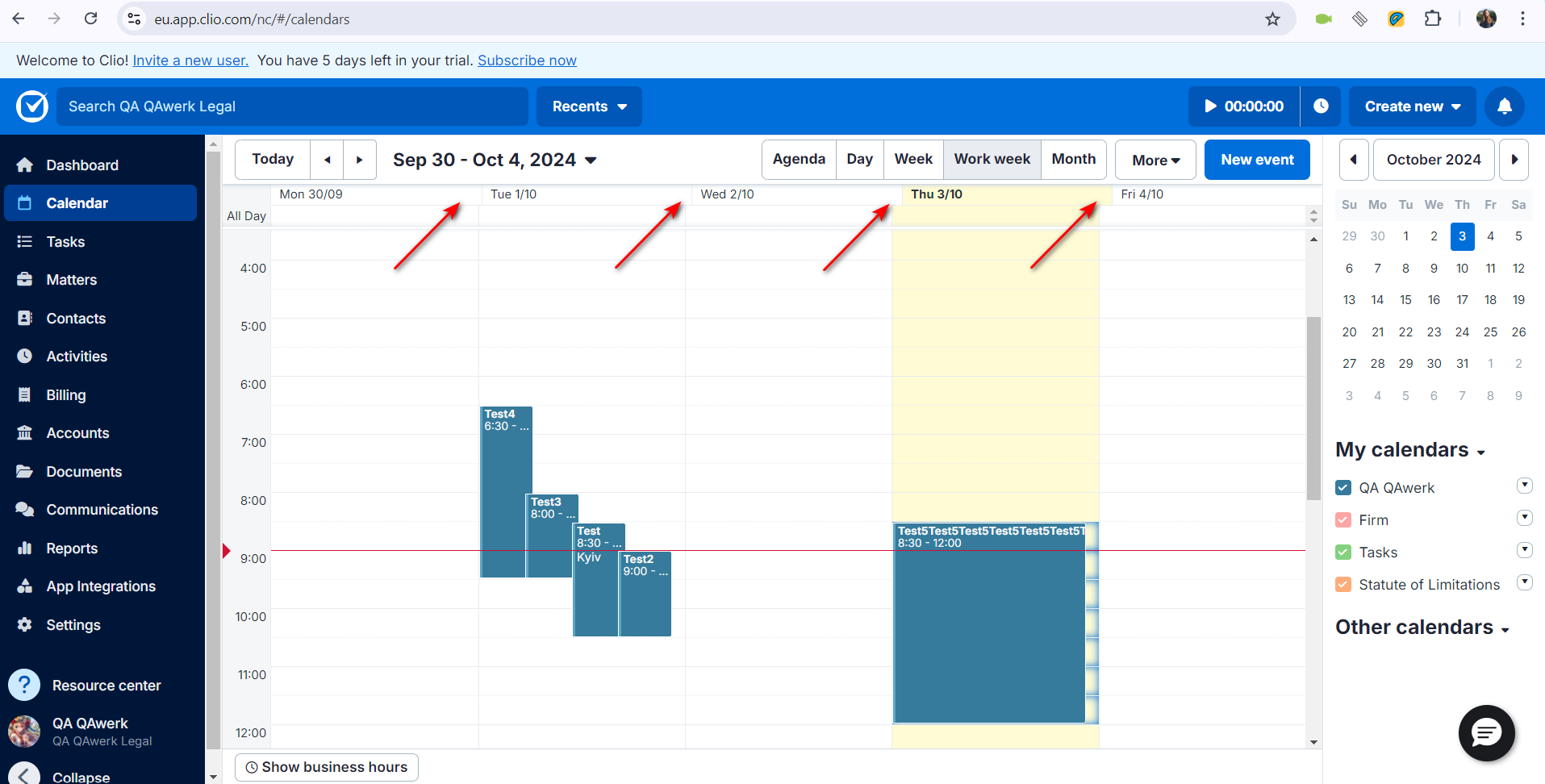Select October 17 in the mini calendar
This screenshot has height=784, width=1545.
point(1462,300)
